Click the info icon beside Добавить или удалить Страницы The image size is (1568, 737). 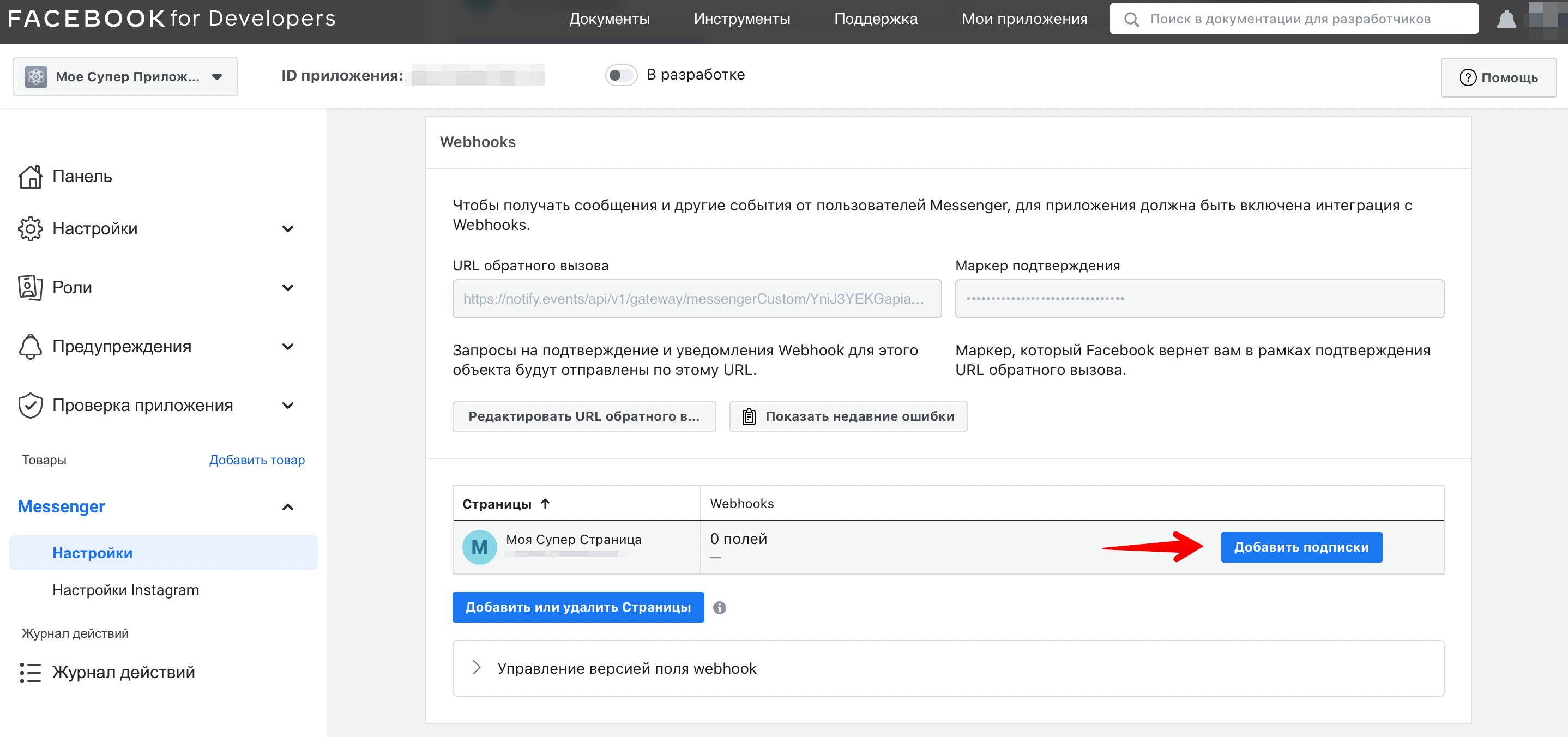tap(719, 607)
